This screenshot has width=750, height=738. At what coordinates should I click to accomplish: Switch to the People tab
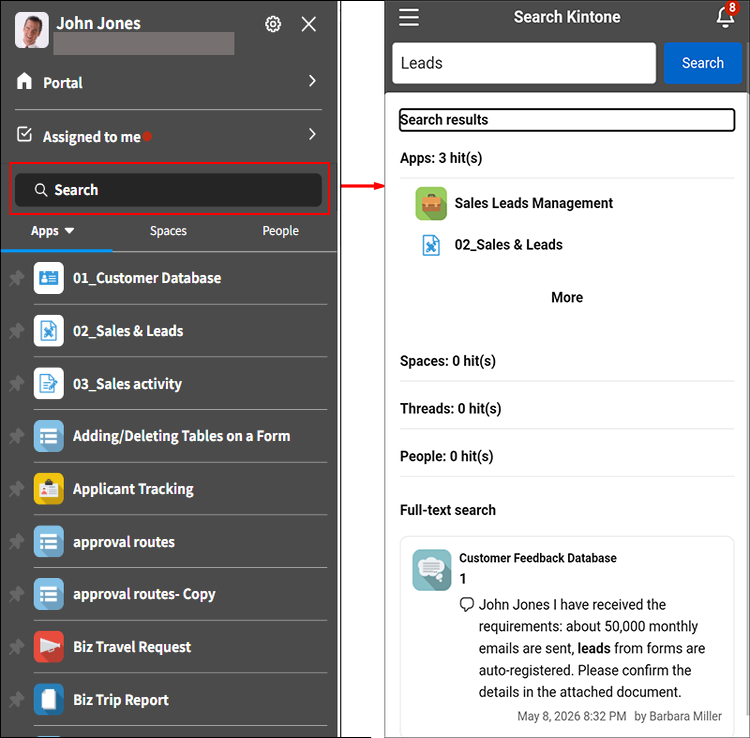(x=280, y=231)
